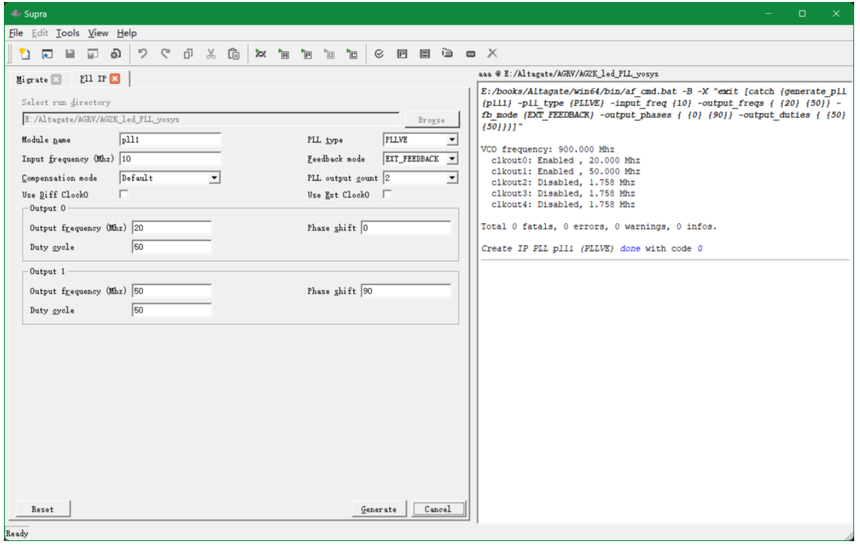Minimize the Supra window
Screen dimensions: 860x545
pos(768,13)
